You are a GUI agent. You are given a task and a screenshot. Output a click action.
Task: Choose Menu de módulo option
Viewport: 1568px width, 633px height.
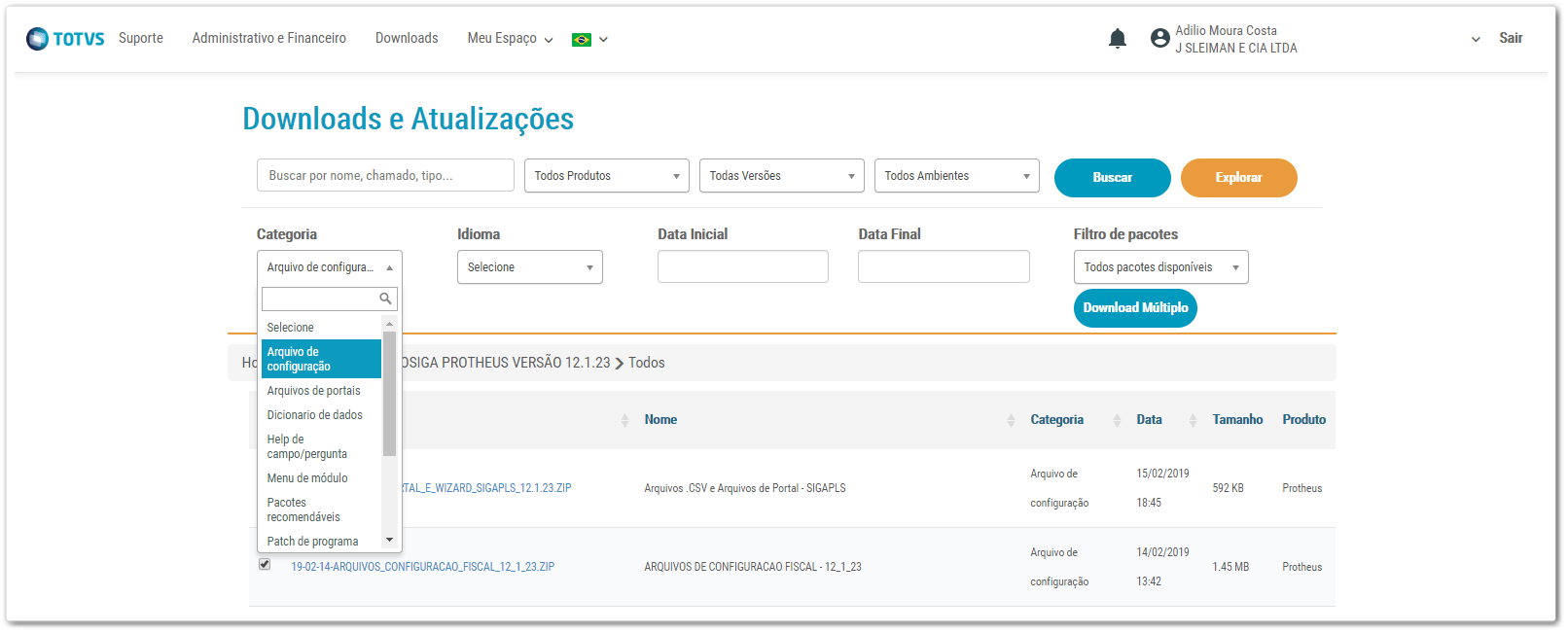coord(321,478)
